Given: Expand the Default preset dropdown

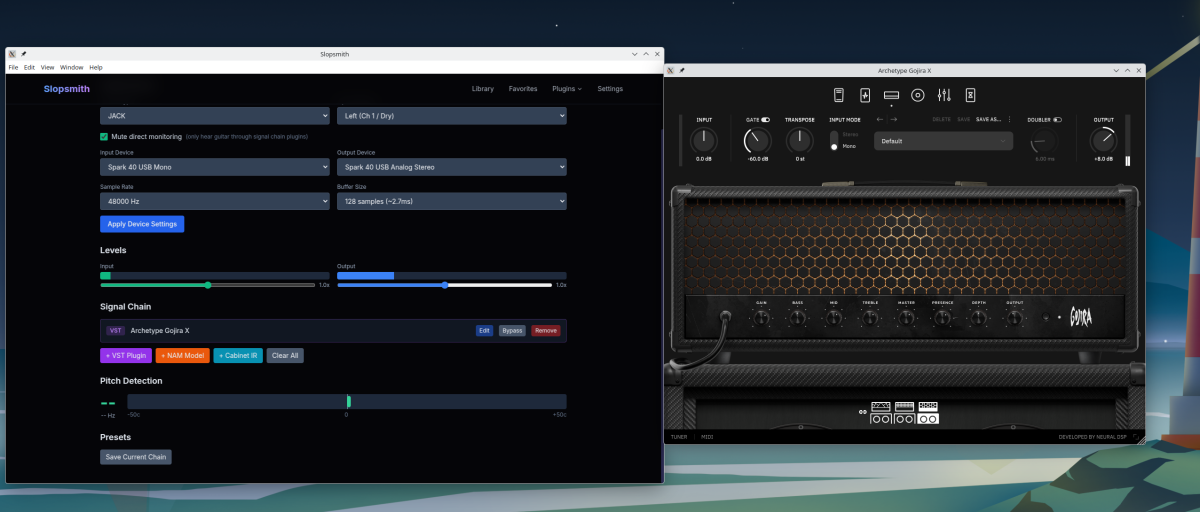Looking at the screenshot, I should point(944,141).
